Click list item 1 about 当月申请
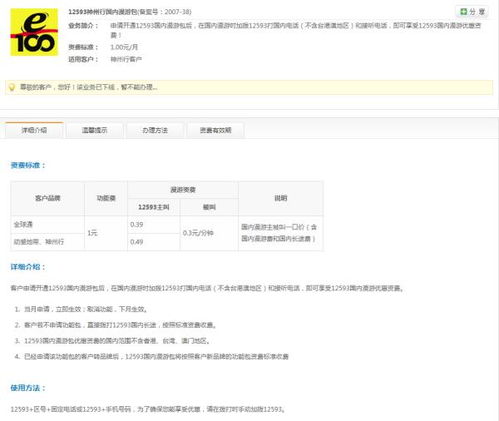 tap(80, 309)
